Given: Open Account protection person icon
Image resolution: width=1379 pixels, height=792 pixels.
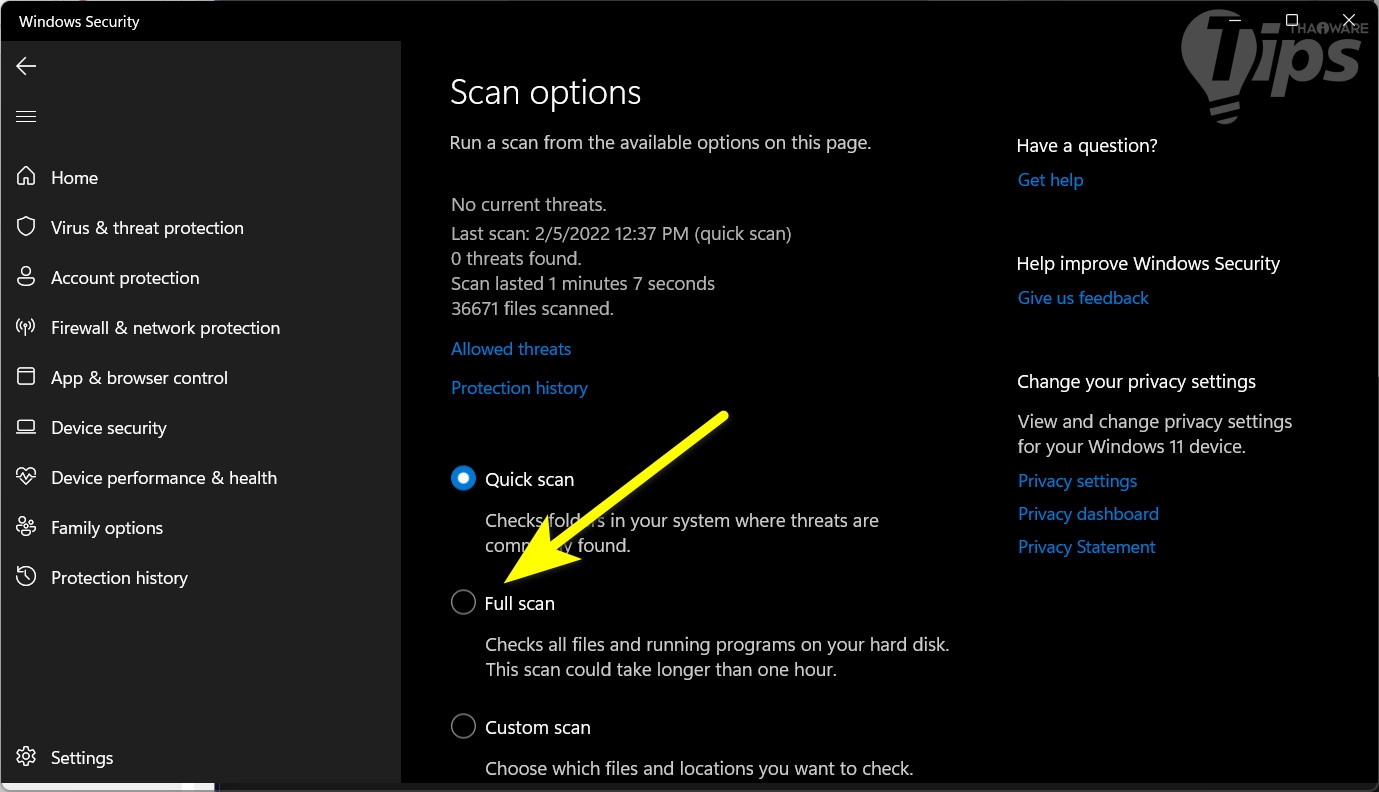Looking at the screenshot, I should (27, 277).
